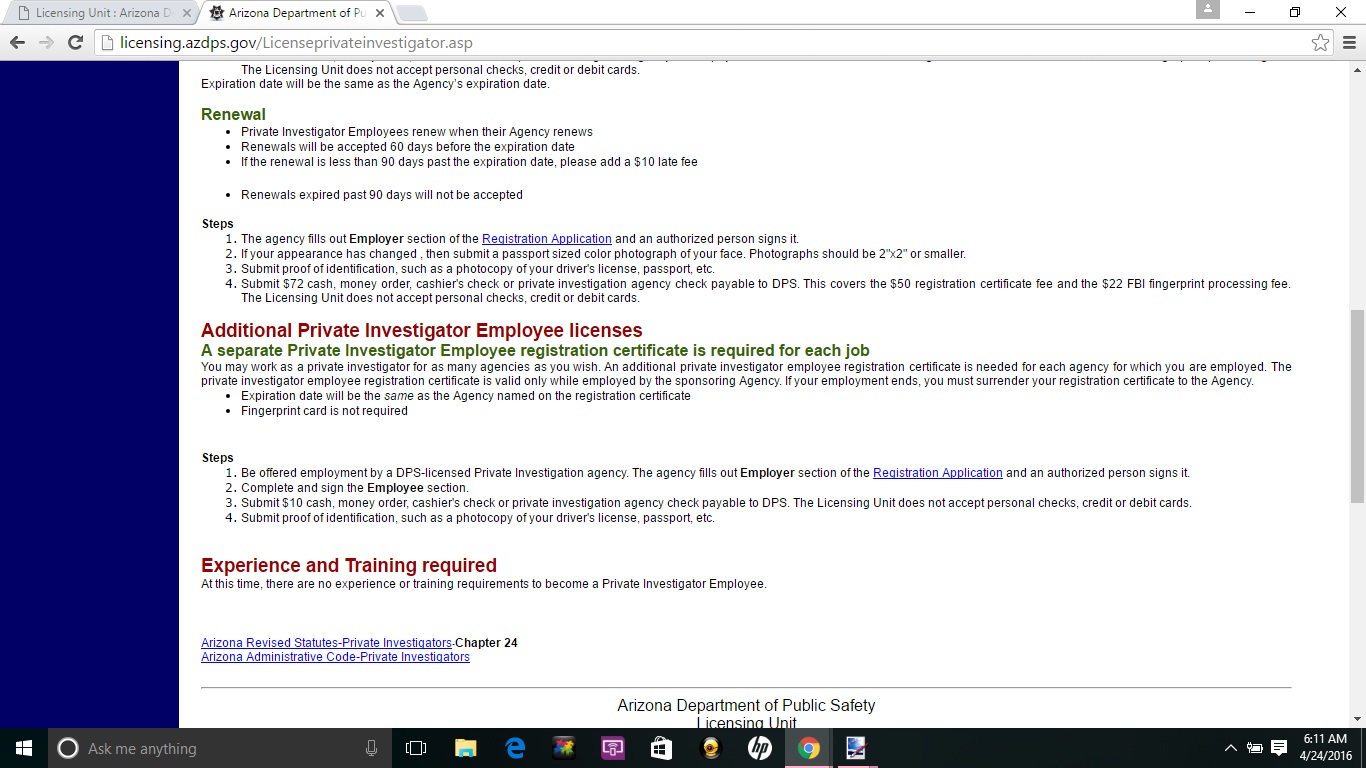Click the Additional Private Investigator Employee licenses heading
The width and height of the screenshot is (1366, 768).
pos(422,330)
